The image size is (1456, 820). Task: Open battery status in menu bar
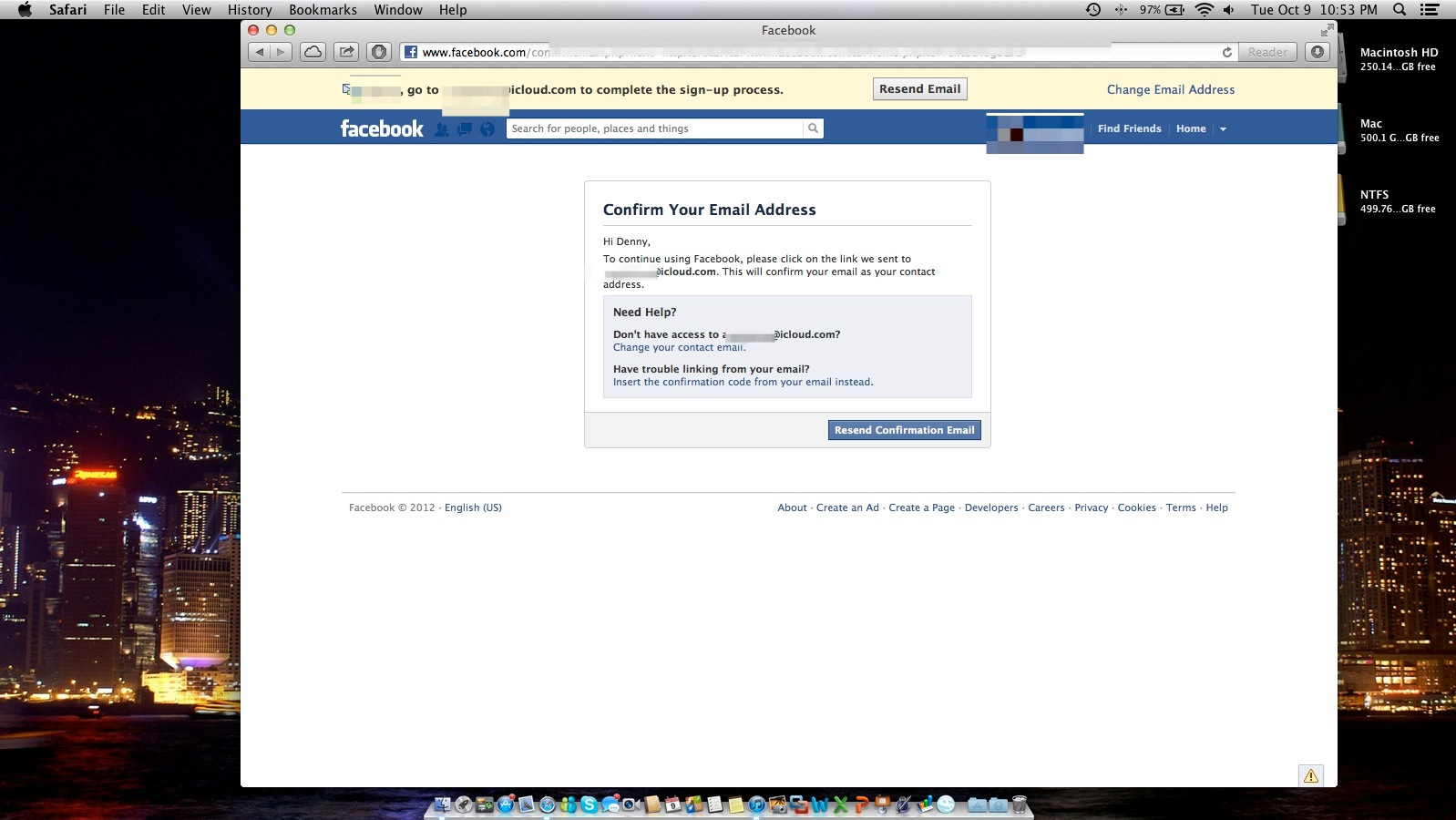1163,10
